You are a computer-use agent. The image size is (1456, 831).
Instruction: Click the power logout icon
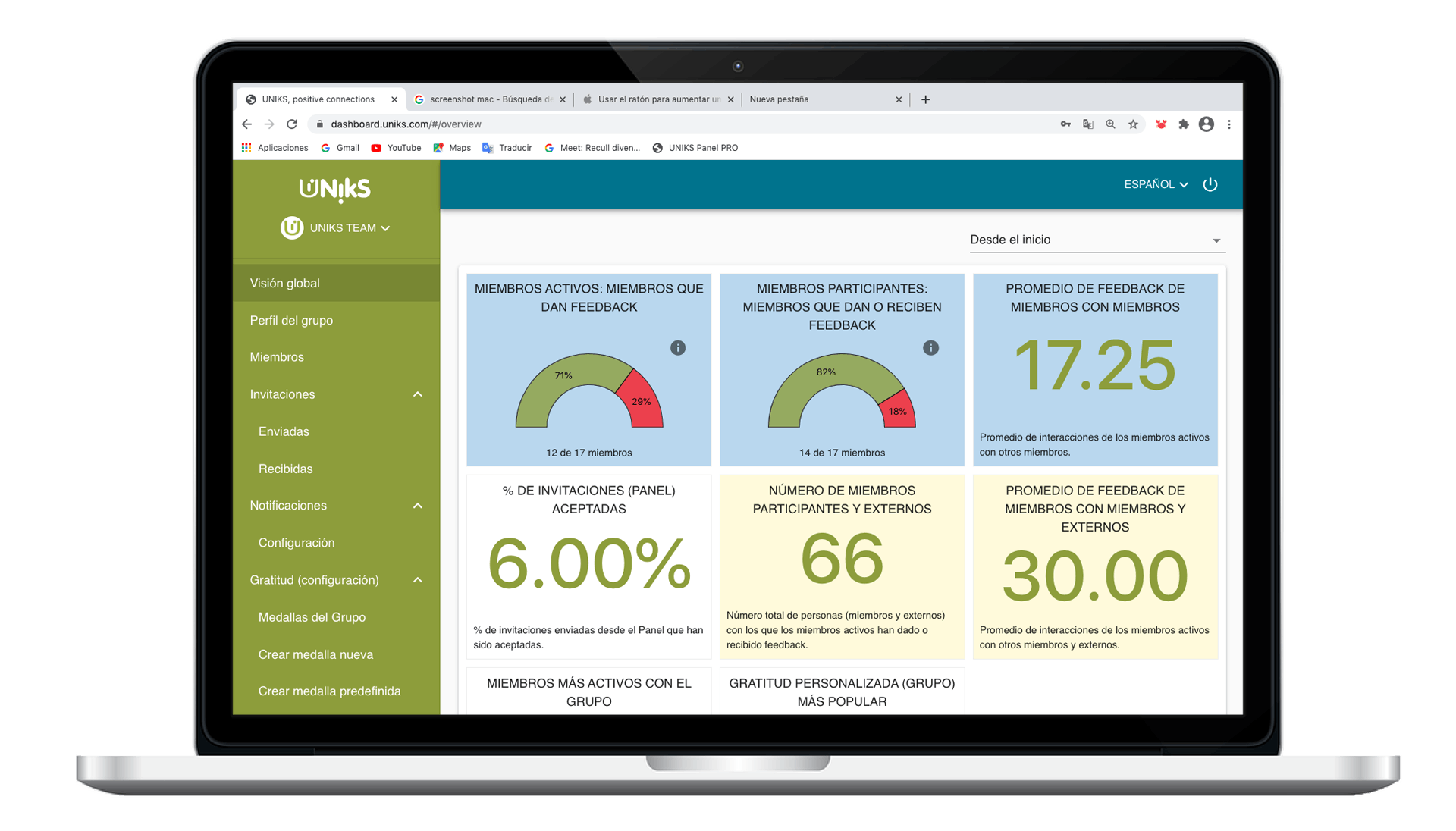coord(1210,184)
